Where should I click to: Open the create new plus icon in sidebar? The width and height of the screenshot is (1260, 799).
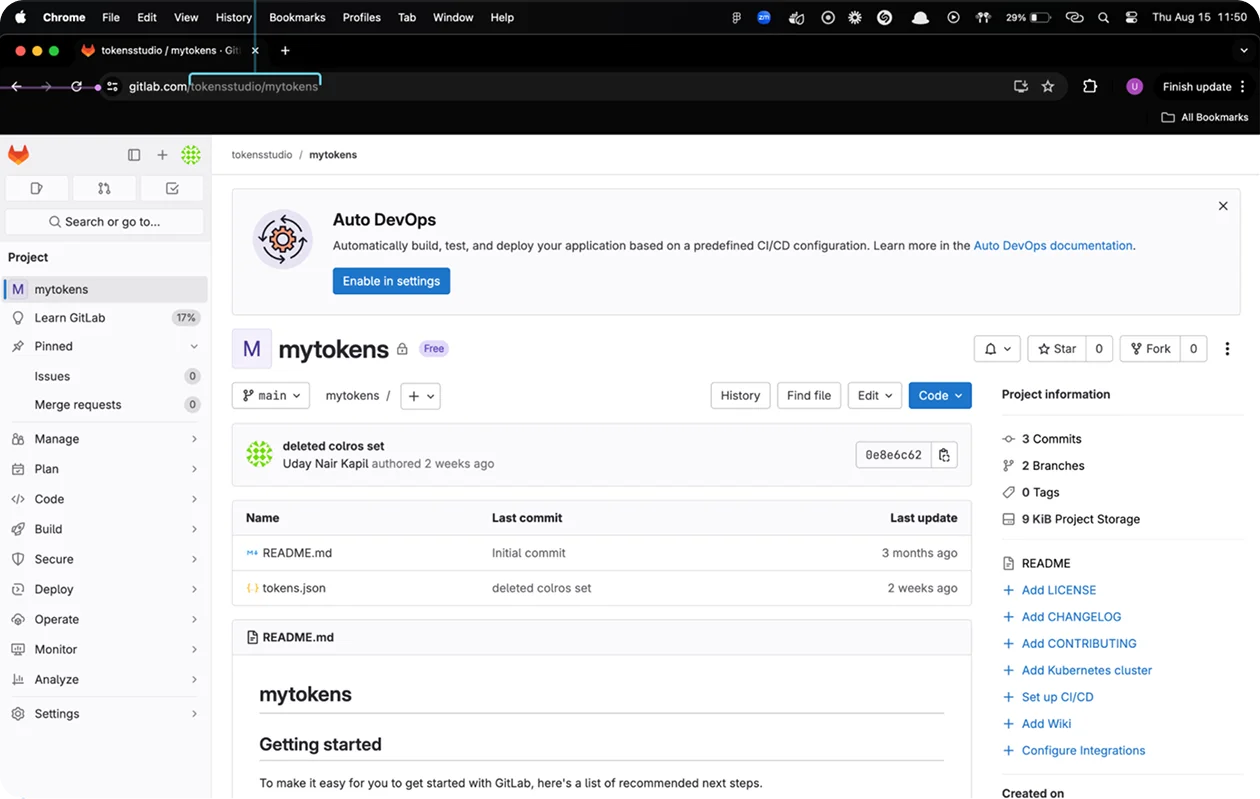(162, 155)
